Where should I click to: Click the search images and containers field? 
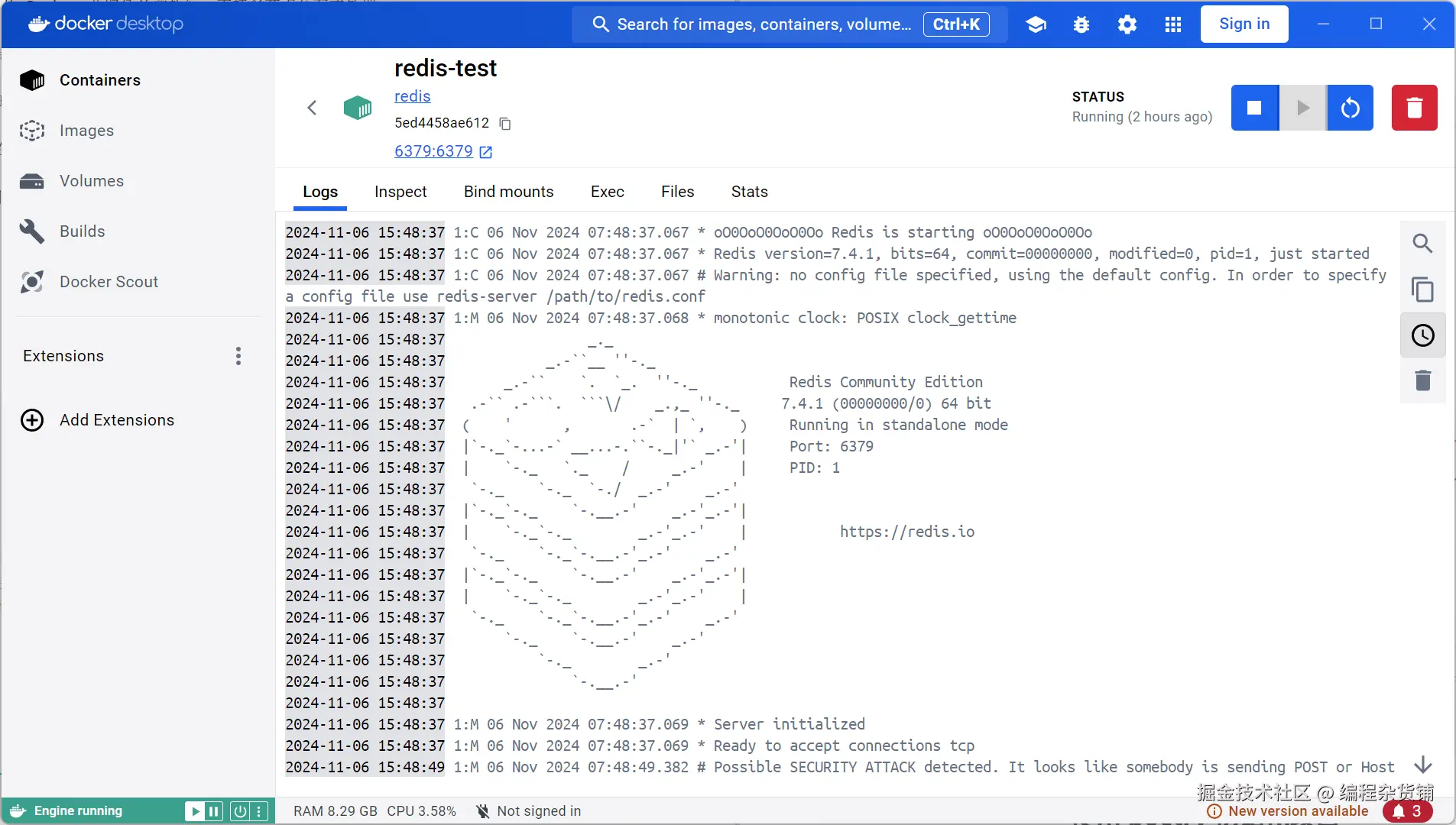tap(764, 24)
